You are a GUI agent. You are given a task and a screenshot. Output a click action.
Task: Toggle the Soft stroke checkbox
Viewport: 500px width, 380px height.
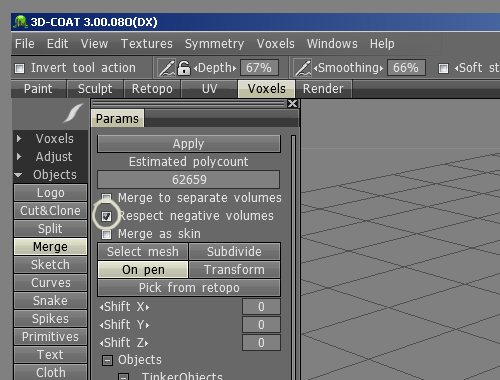tap(443, 68)
